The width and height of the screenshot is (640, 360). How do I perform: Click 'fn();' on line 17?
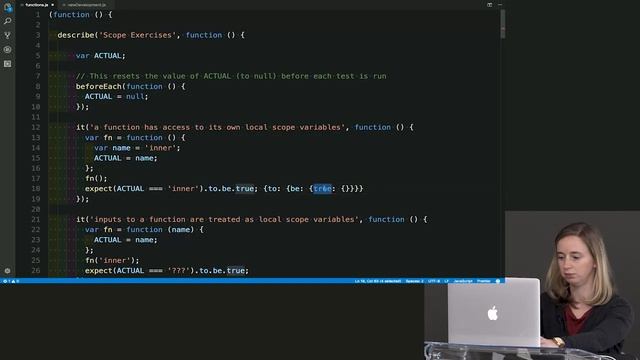click(x=96, y=178)
